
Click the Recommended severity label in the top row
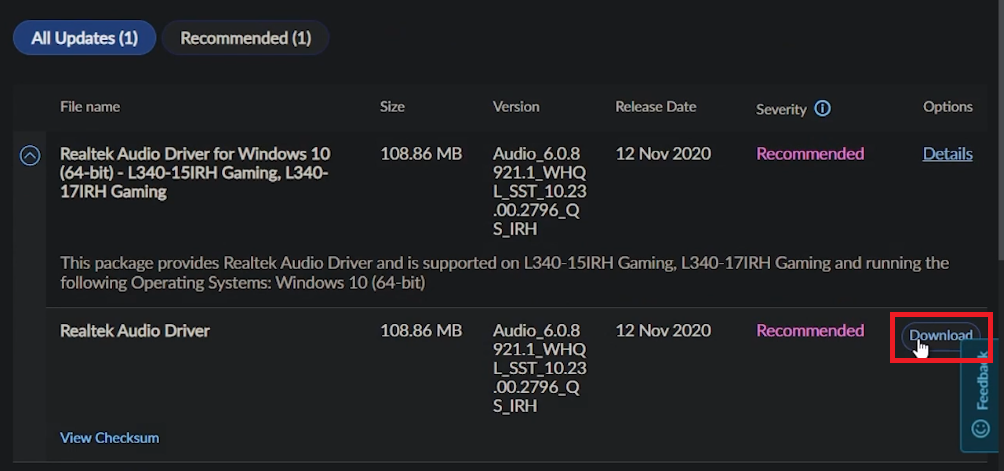tap(810, 154)
